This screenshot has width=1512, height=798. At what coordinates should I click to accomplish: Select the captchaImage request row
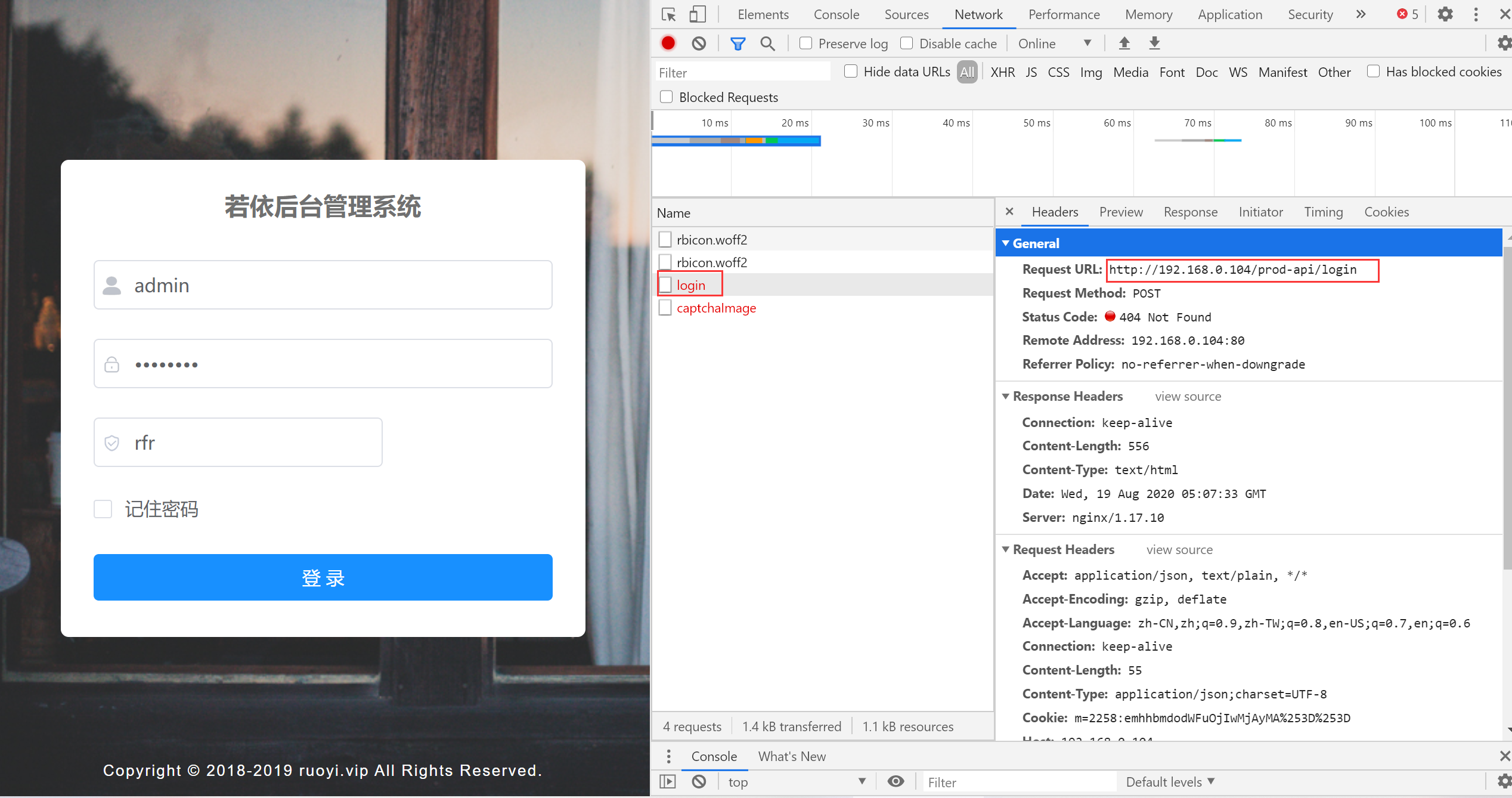(x=716, y=308)
